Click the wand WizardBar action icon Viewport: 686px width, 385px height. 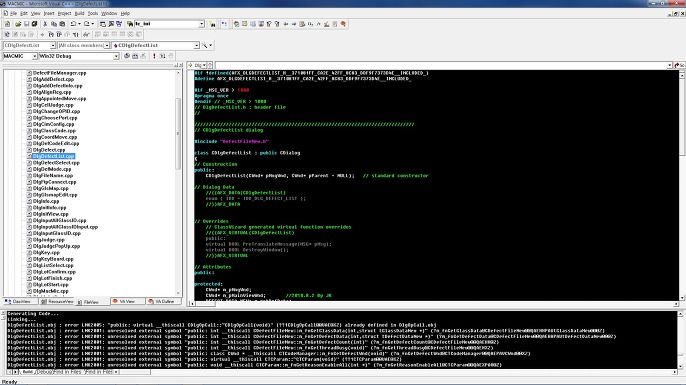click(x=204, y=46)
